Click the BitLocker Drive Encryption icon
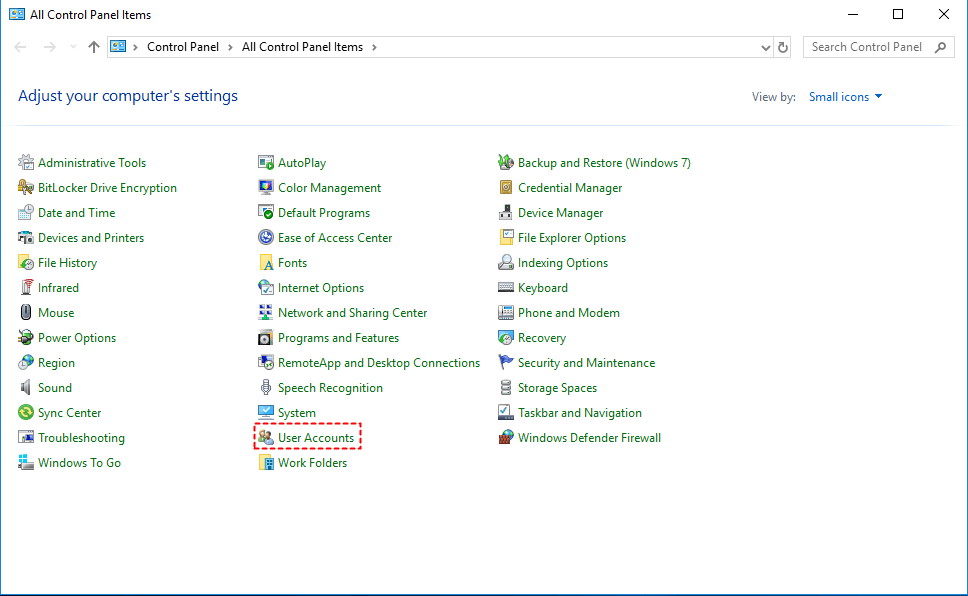Viewport: 968px width, 596px height. pos(26,188)
